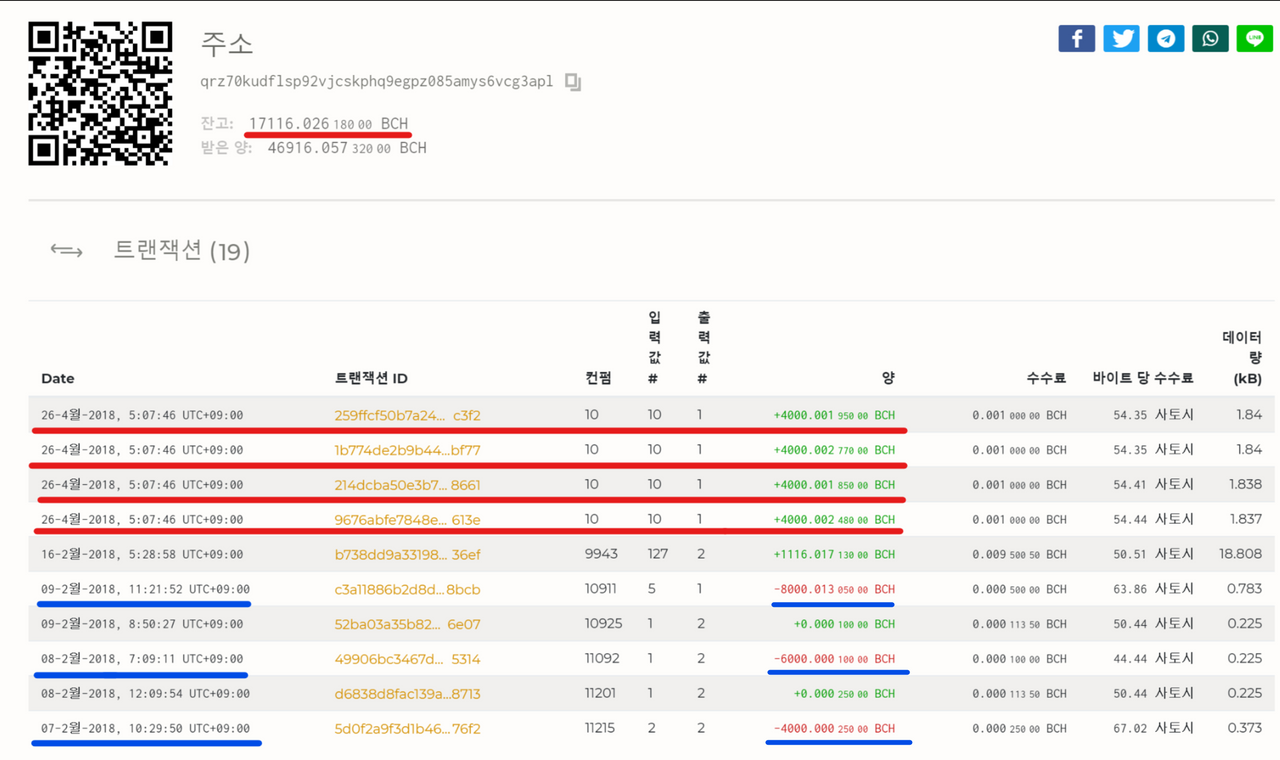Click the +4000.002 480 00 BCH amount
This screenshot has width=1280, height=760.
tap(834, 520)
